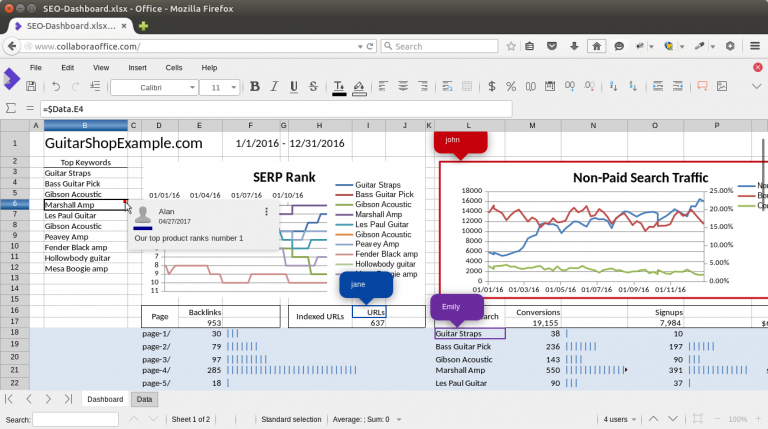Viewport: 768px width, 429px height.
Task: Click the Standard selection status label
Action: pyautogui.click(x=291, y=419)
